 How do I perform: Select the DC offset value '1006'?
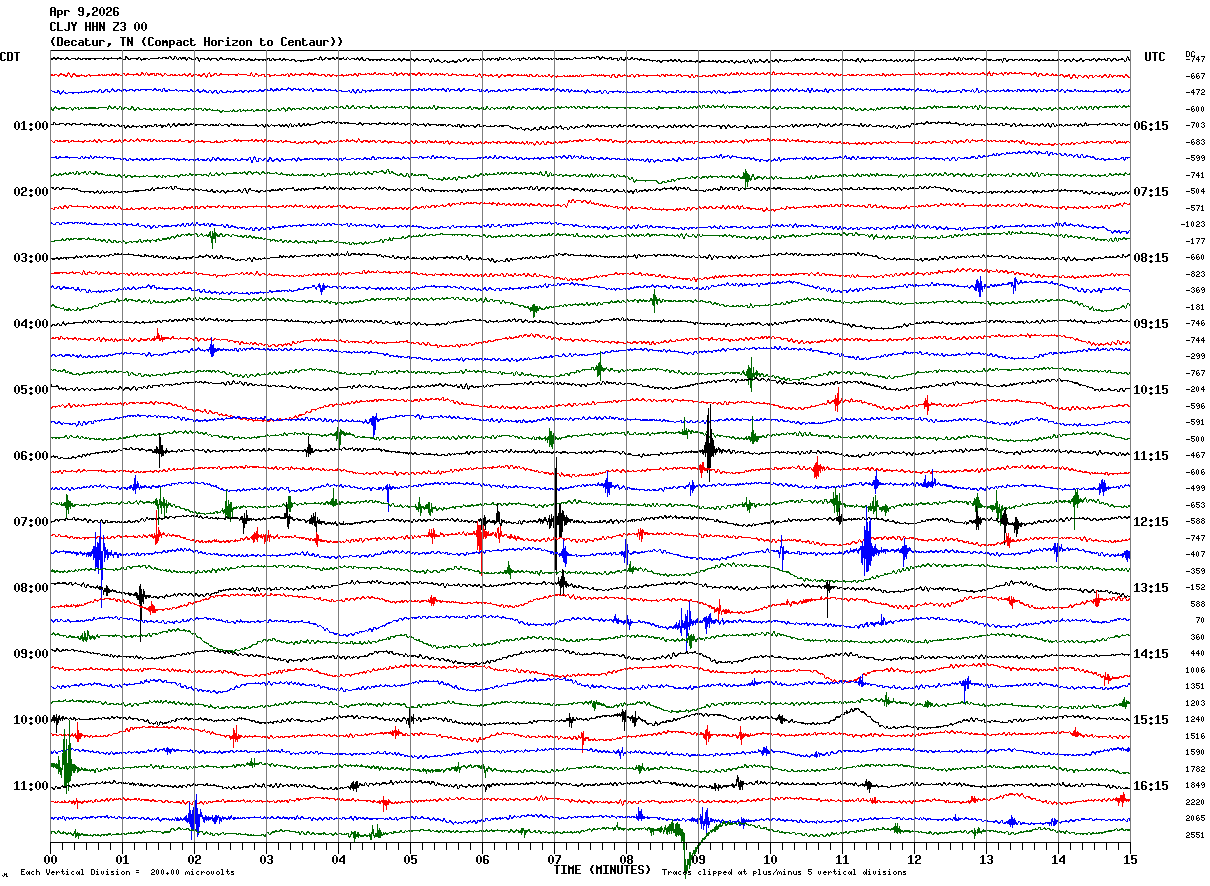click(x=1196, y=670)
